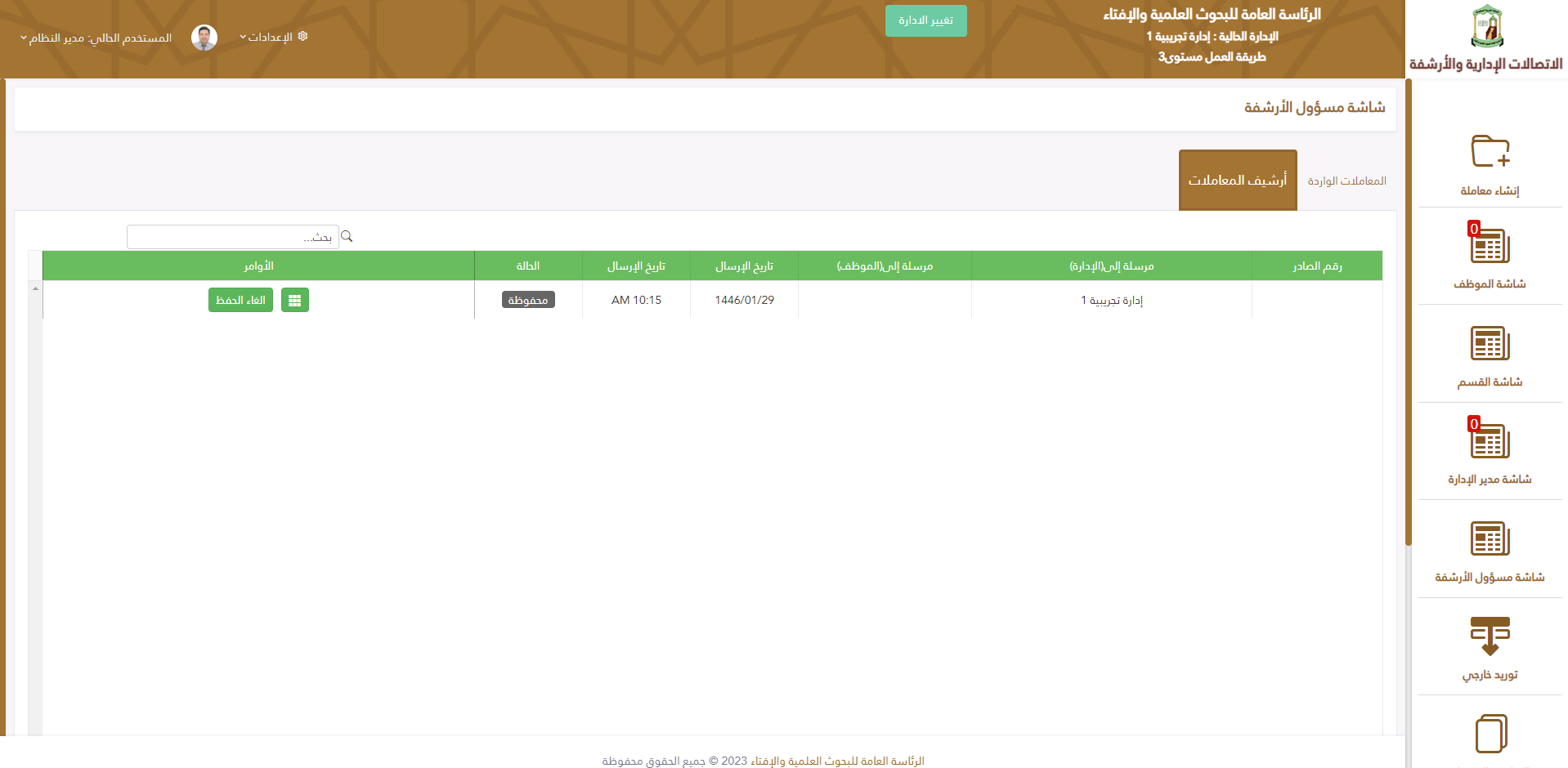Viewport: 1568px width, 768px height.
Task: Open شاشة مدير الإدارة manager screen icon
Action: click(1490, 441)
